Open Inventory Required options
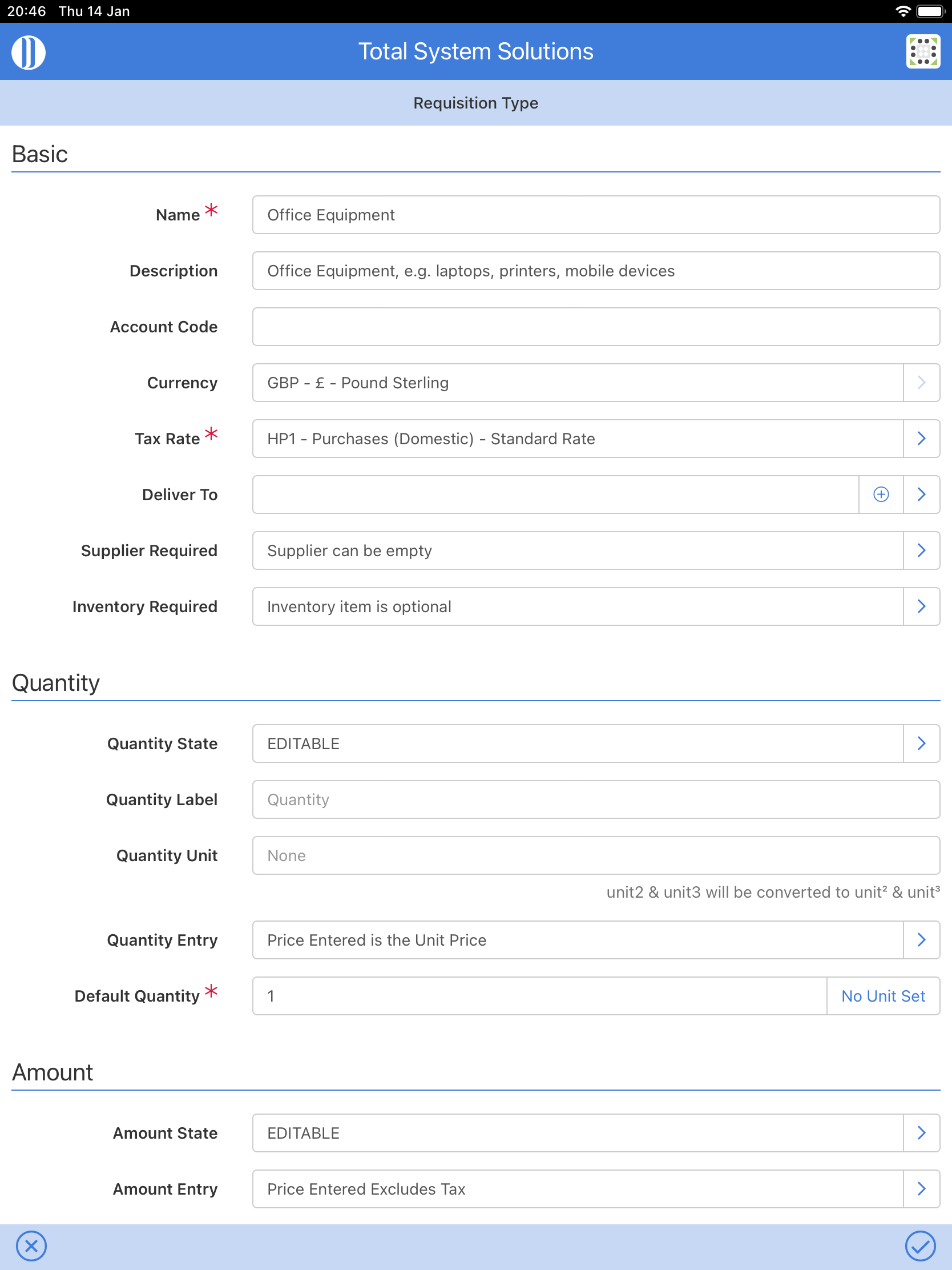This screenshot has height=1270, width=952. click(x=922, y=606)
